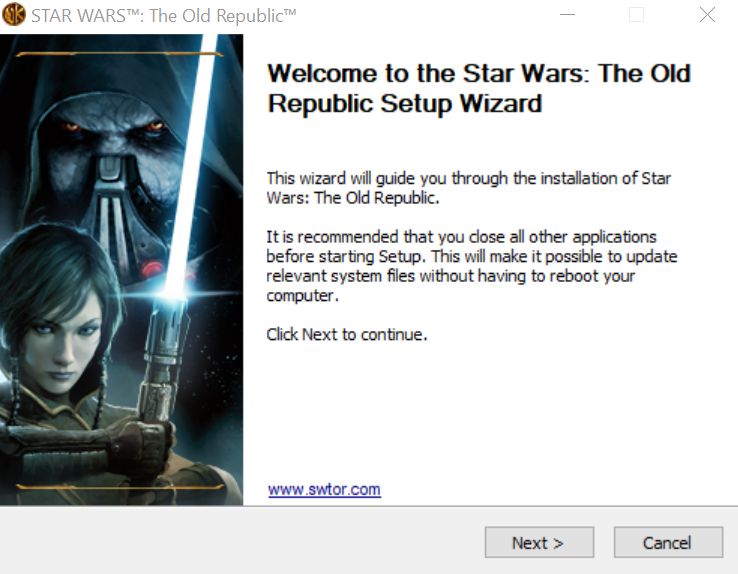Click the "This wizard will guide you" paragraph

tap(468, 188)
